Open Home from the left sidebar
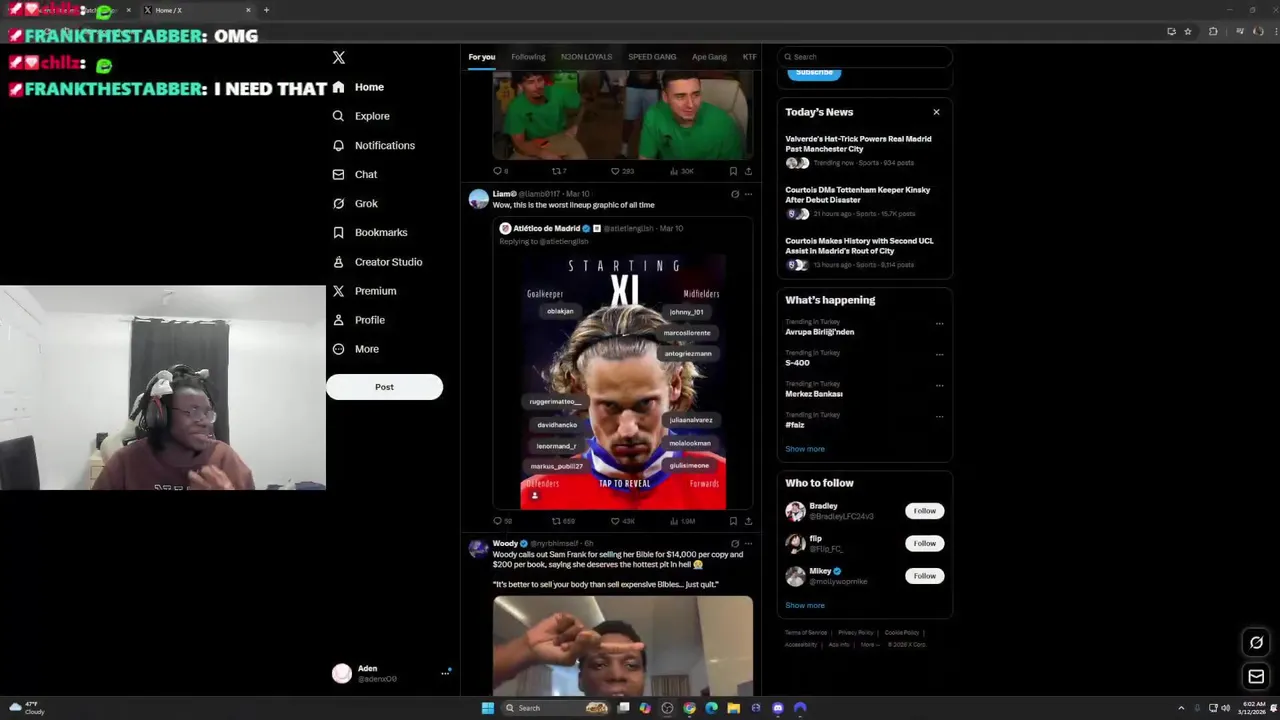 pyautogui.click(x=358, y=87)
